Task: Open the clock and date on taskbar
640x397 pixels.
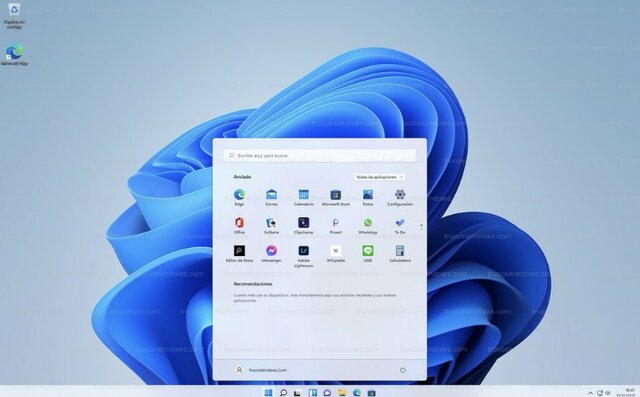Action: click(626, 393)
